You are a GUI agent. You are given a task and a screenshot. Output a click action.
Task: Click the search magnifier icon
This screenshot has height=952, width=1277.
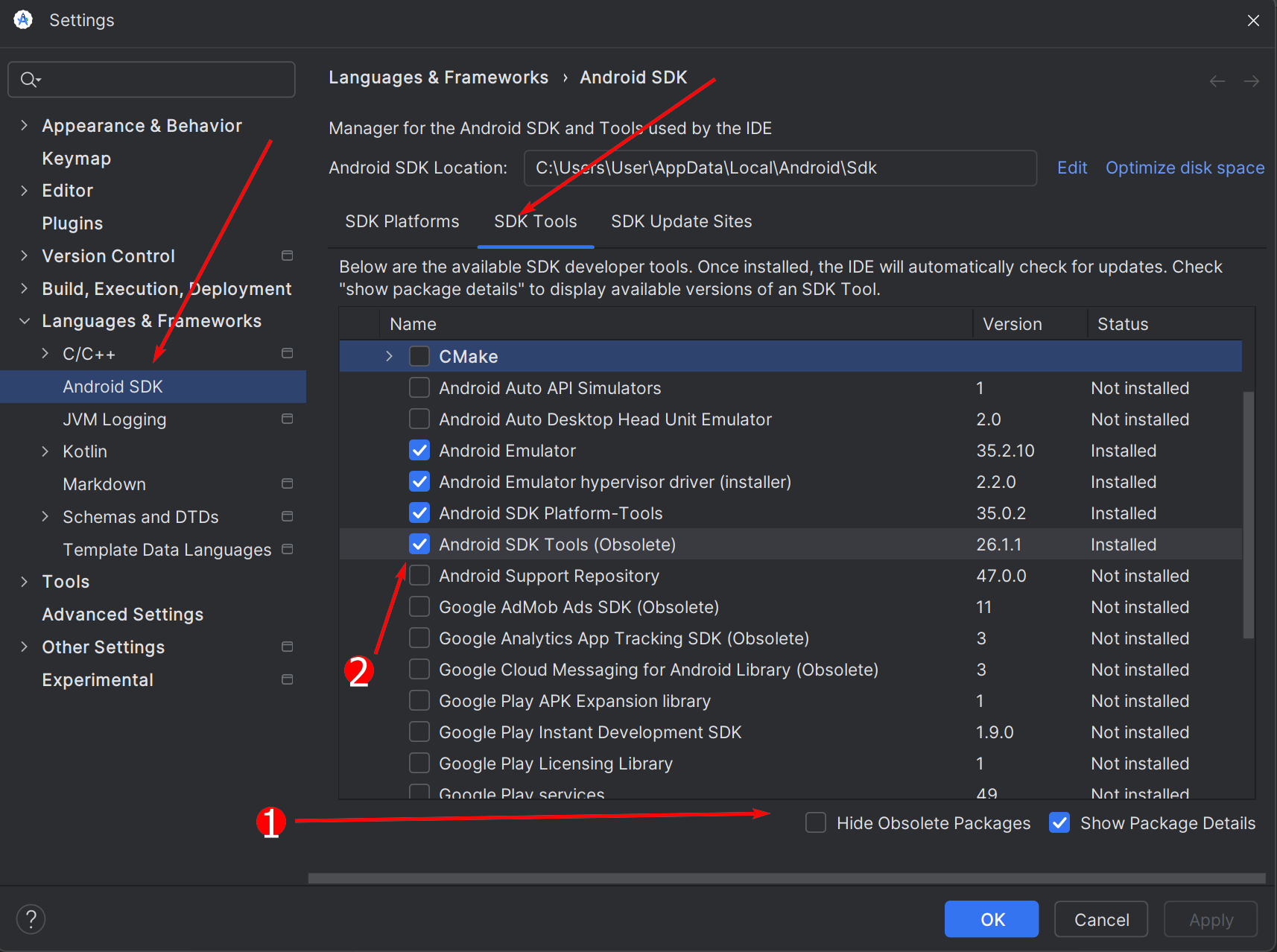tap(29, 80)
